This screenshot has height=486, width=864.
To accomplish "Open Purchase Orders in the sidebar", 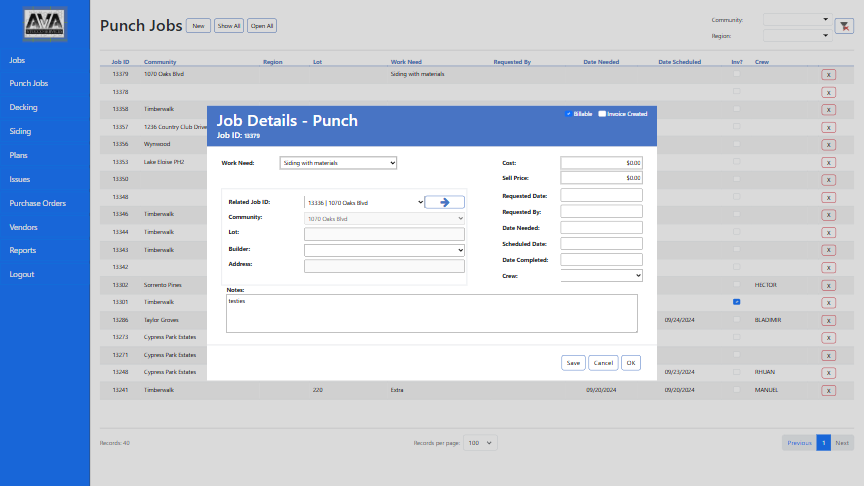I will click(37, 203).
